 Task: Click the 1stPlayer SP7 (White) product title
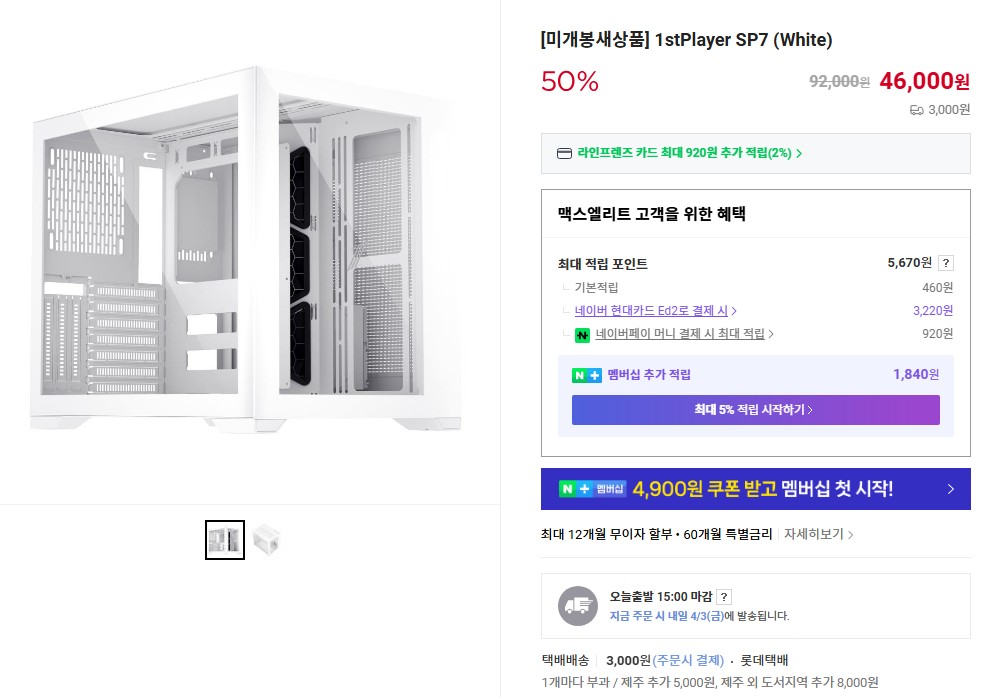[x=685, y=40]
